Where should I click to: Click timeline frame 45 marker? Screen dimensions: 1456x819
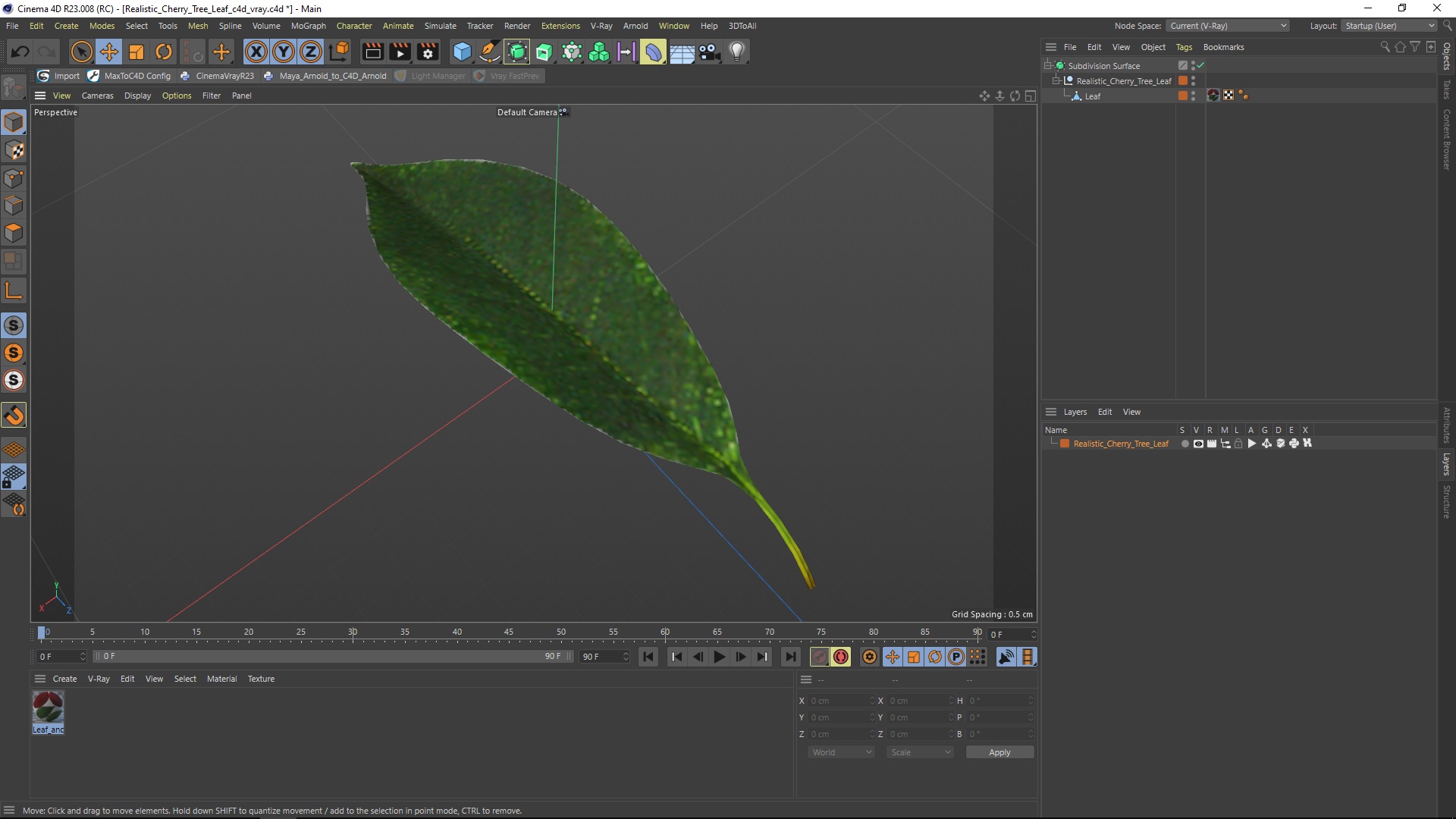point(509,632)
